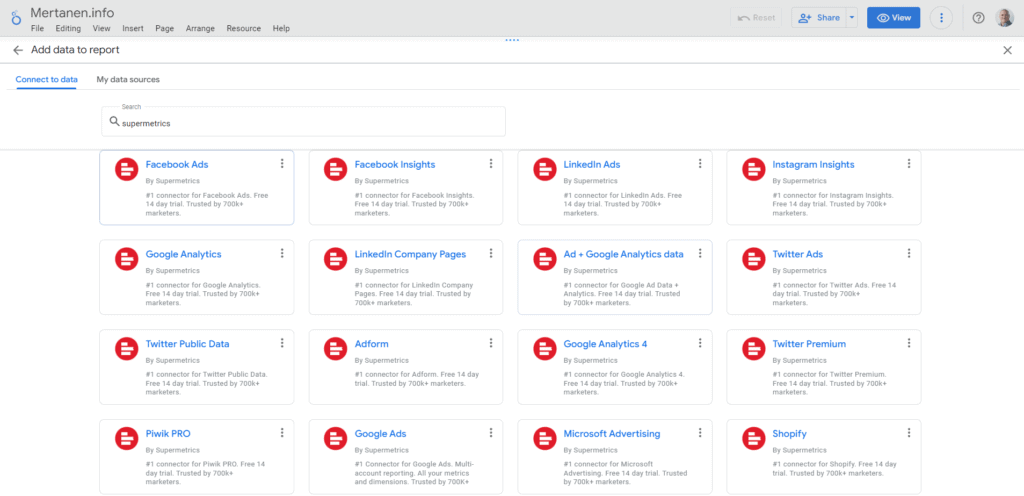Screen dimensions: 1024x496
Task: Open the three-dot menu on the LinkedIn Ads card
Action: coord(700,163)
